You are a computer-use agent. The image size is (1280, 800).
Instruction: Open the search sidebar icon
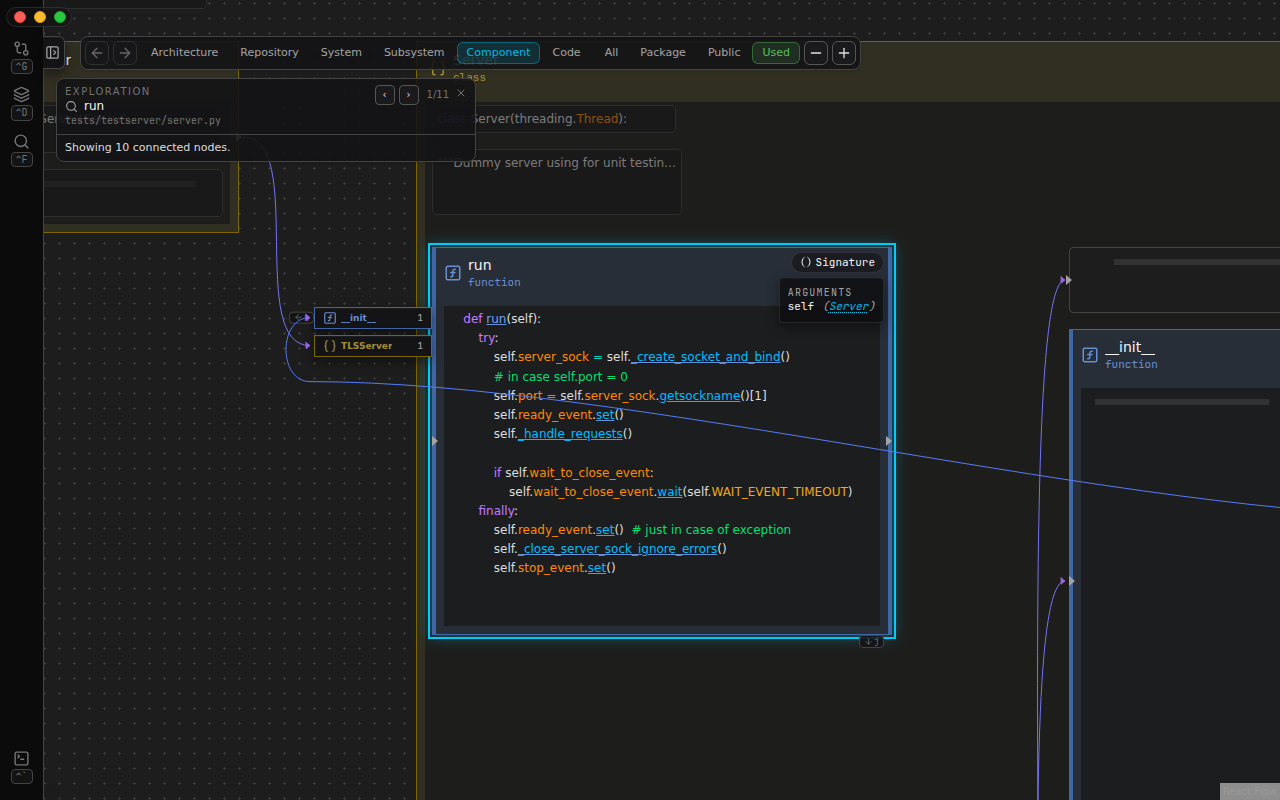(21, 141)
